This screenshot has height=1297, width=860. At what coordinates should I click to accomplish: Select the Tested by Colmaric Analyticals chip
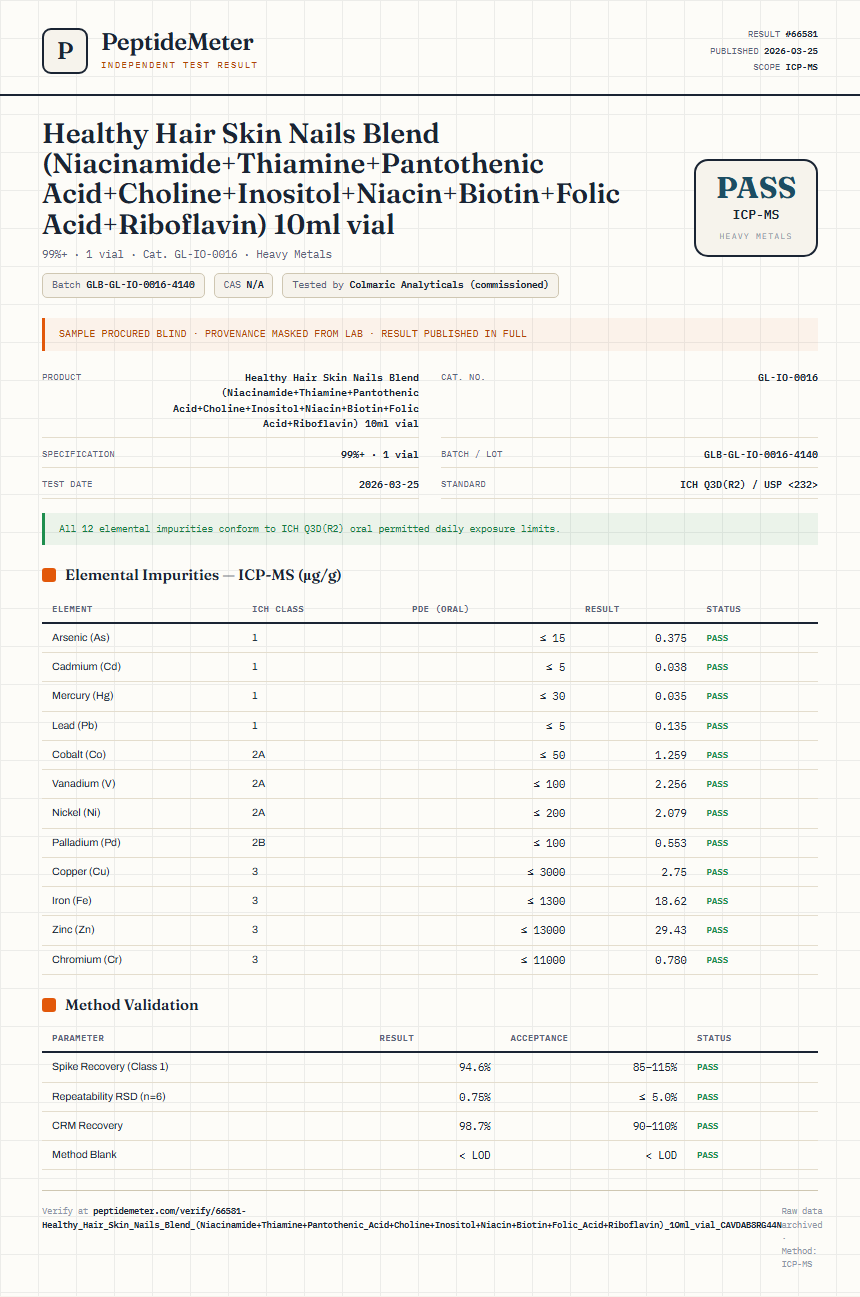pos(420,285)
